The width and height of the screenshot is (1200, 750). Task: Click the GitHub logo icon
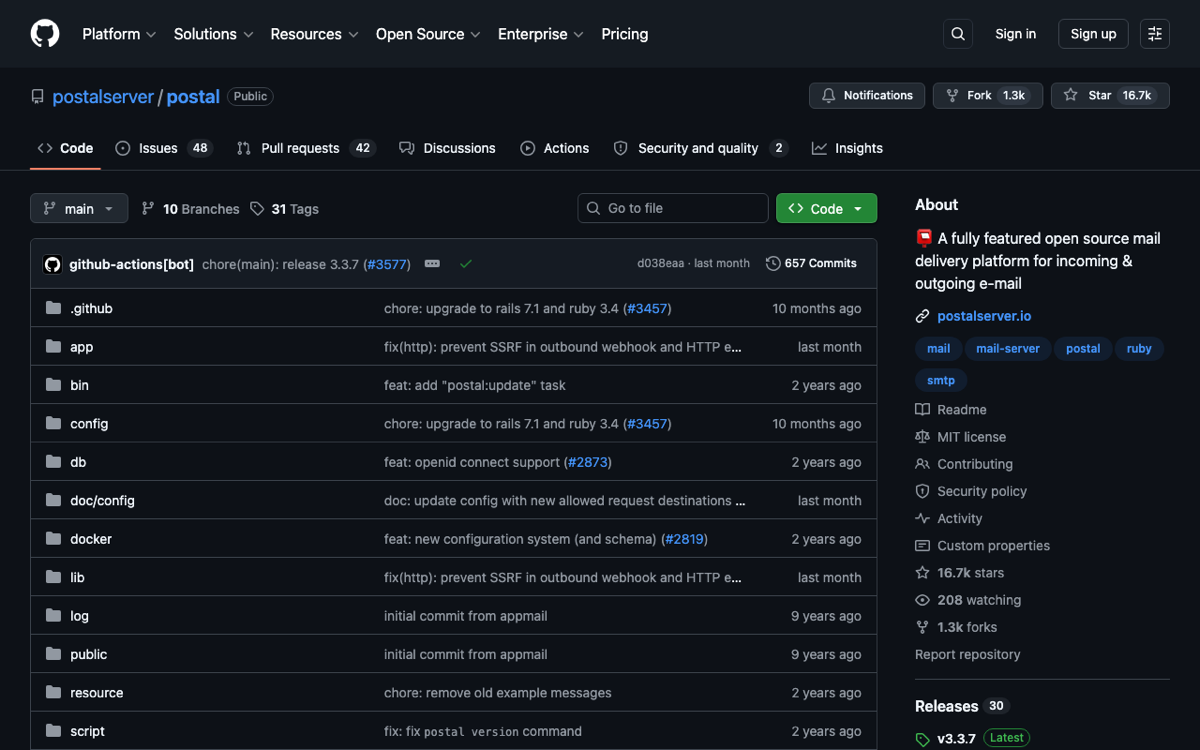45,34
